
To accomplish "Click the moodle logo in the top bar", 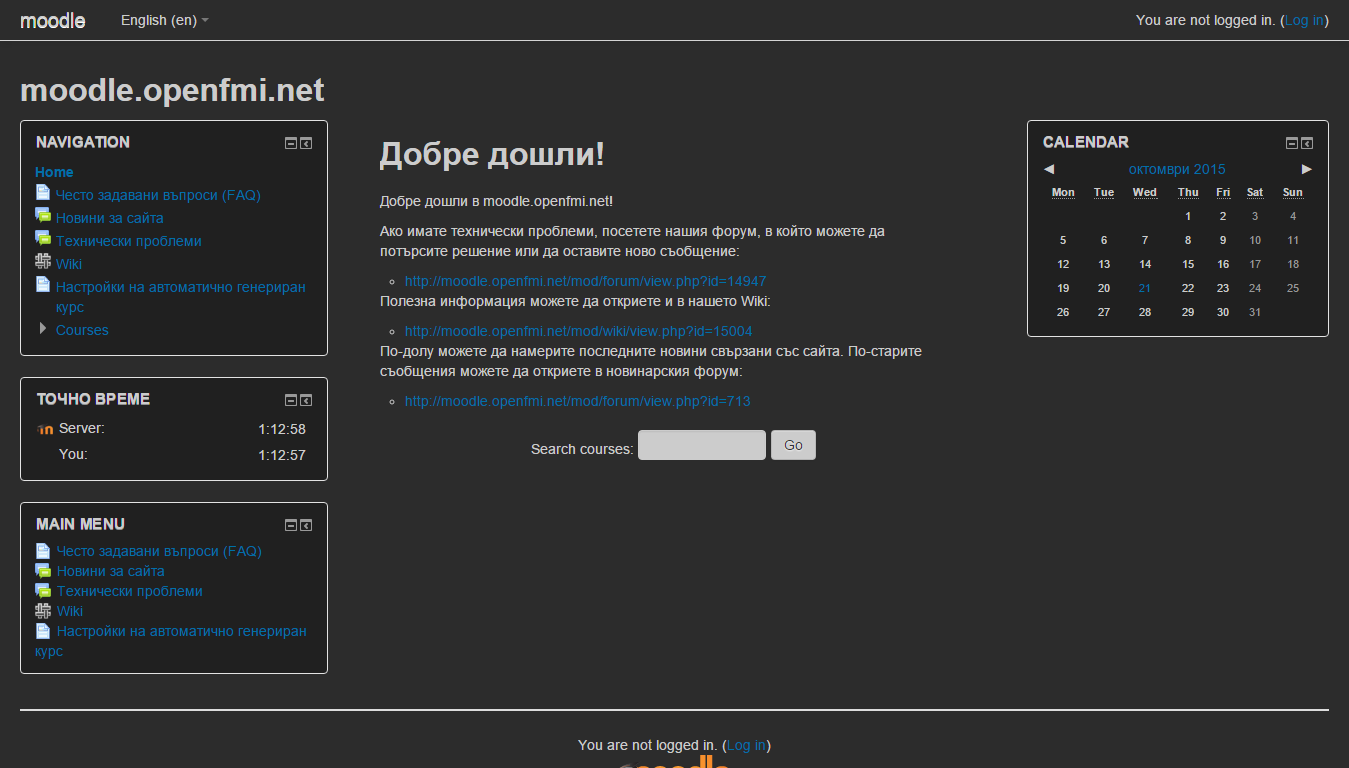I will pyautogui.click(x=52, y=20).
